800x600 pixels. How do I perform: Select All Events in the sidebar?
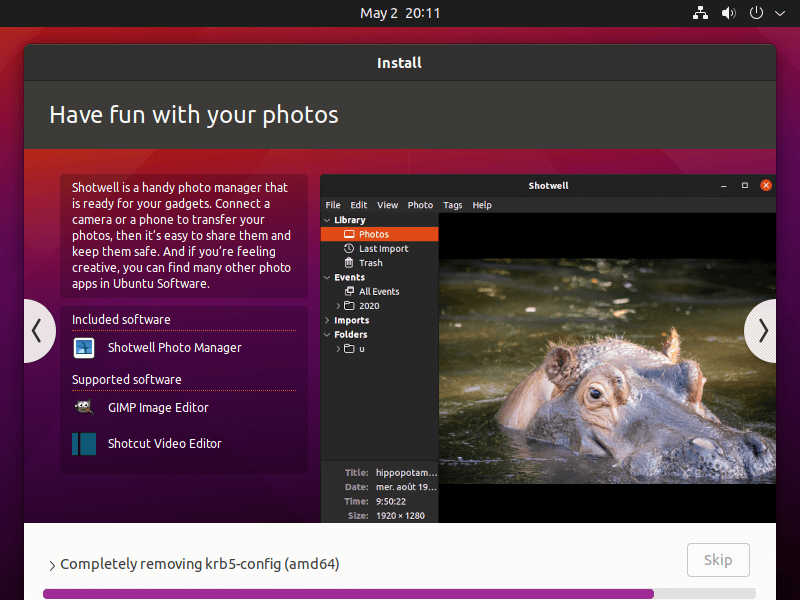pos(380,291)
